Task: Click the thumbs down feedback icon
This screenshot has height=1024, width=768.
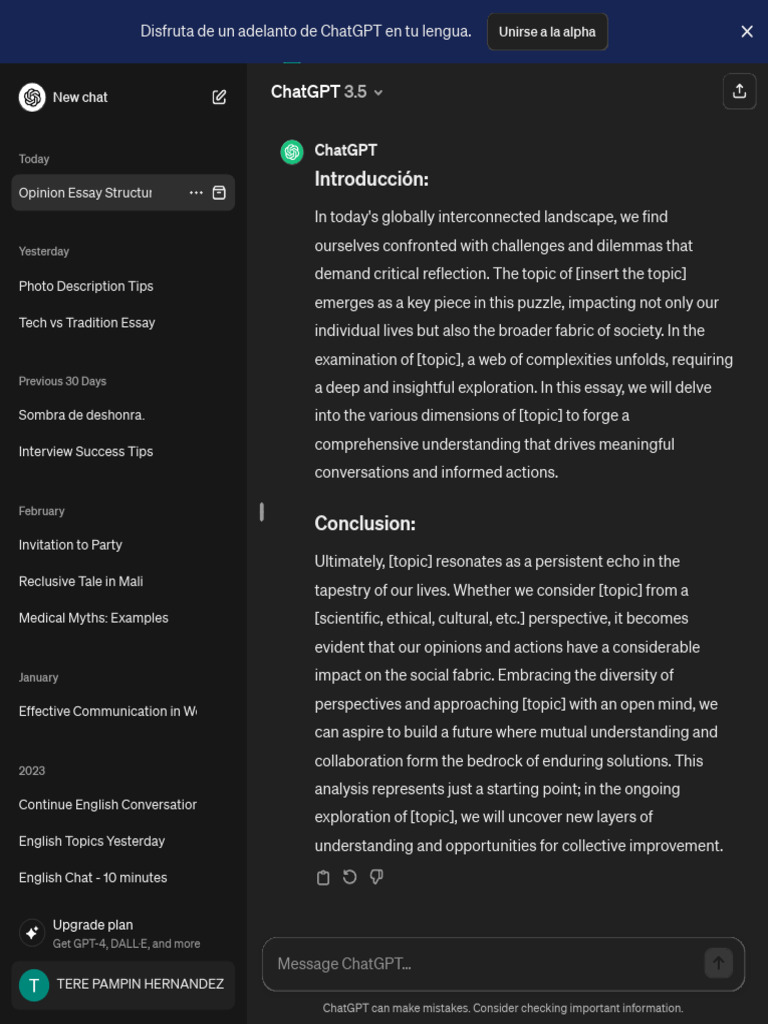Action: tap(377, 877)
